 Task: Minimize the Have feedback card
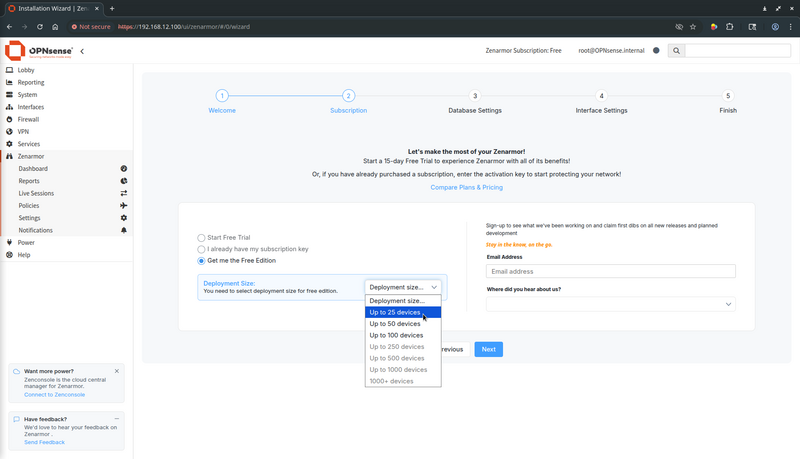point(117,419)
